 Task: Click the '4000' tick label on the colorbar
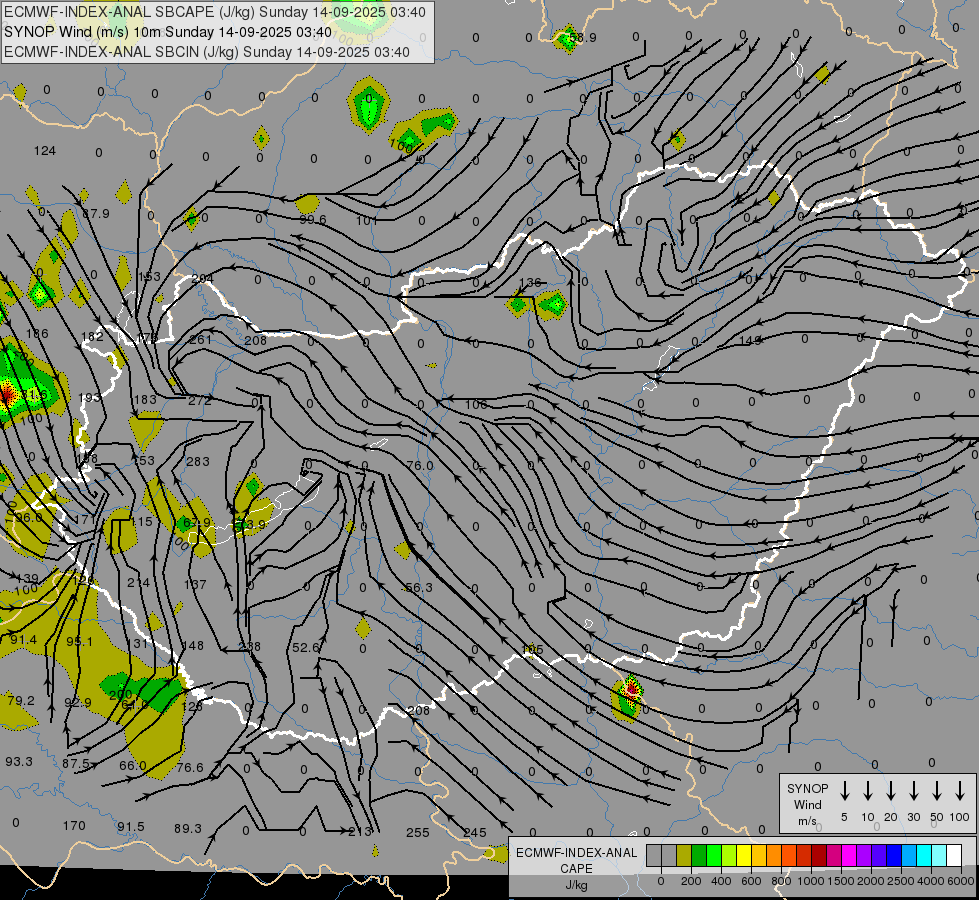[932, 881]
